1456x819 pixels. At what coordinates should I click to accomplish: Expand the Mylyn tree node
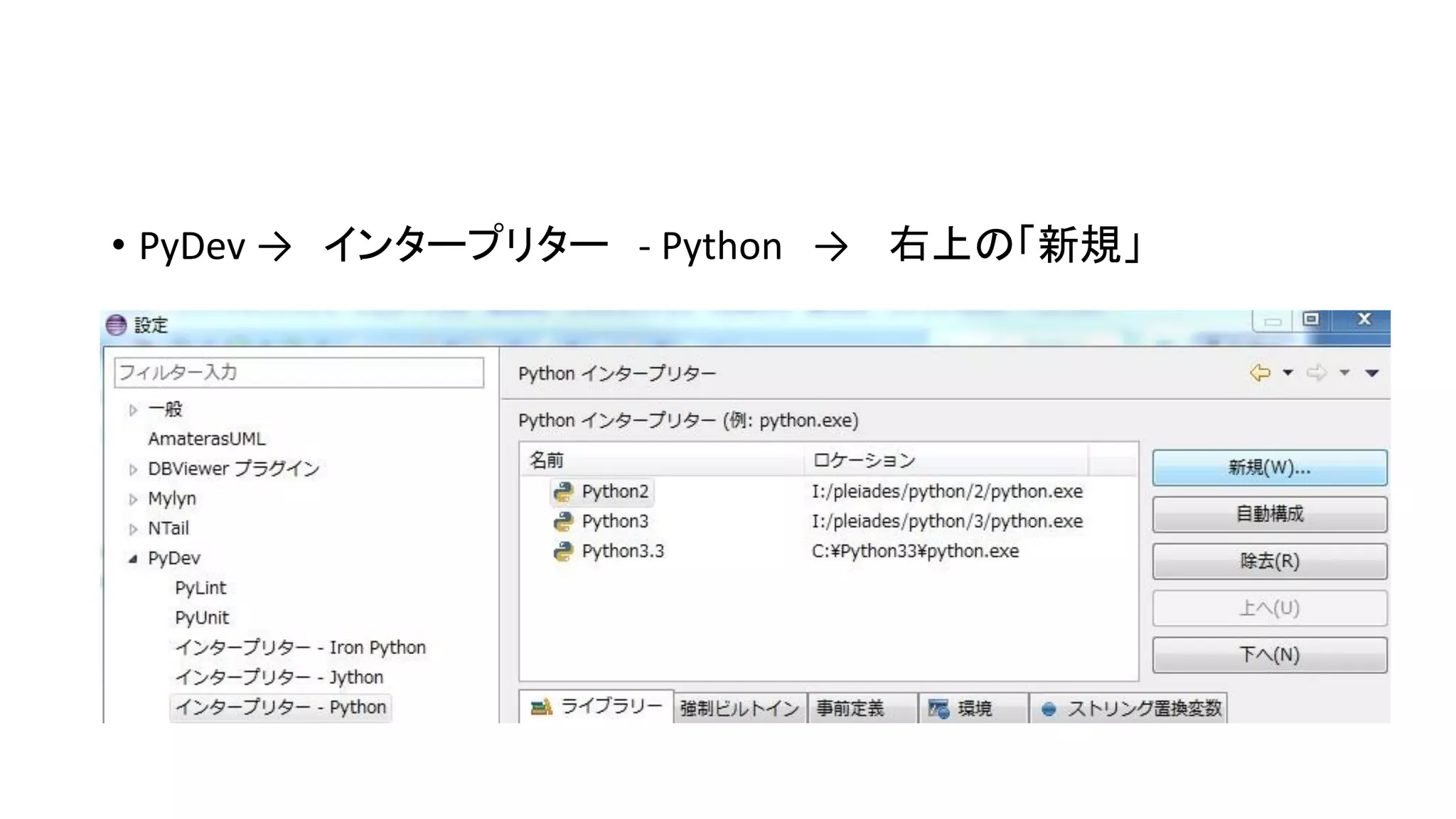point(133,500)
